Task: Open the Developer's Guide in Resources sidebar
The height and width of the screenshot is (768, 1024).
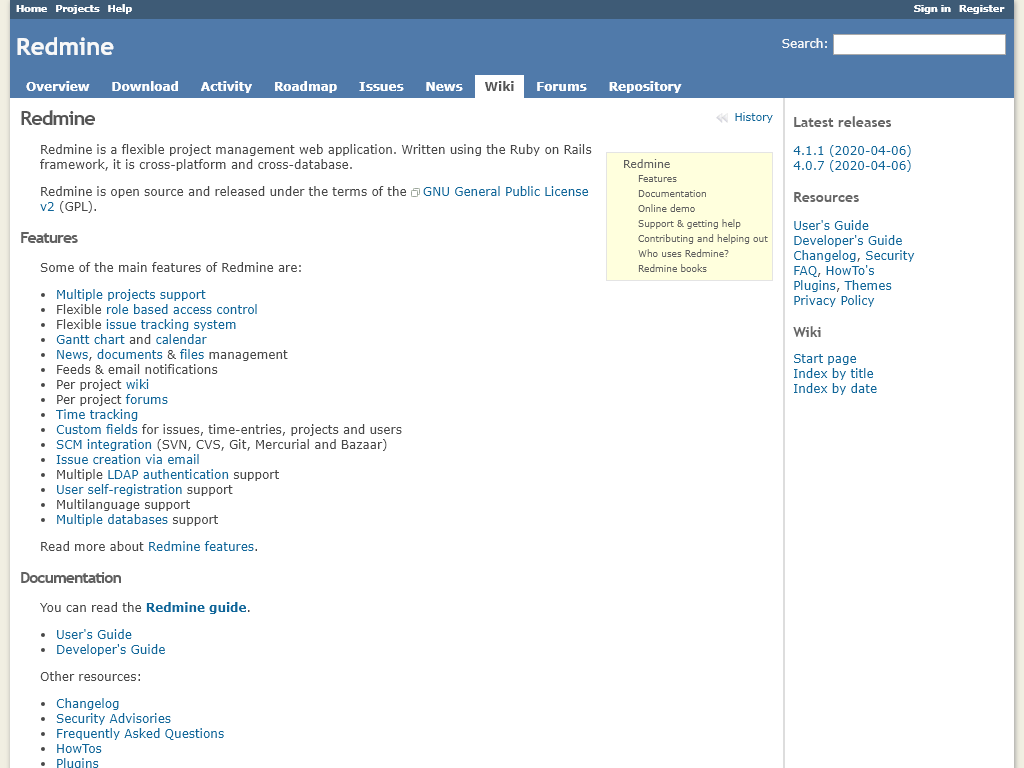Action: point(847,240)
